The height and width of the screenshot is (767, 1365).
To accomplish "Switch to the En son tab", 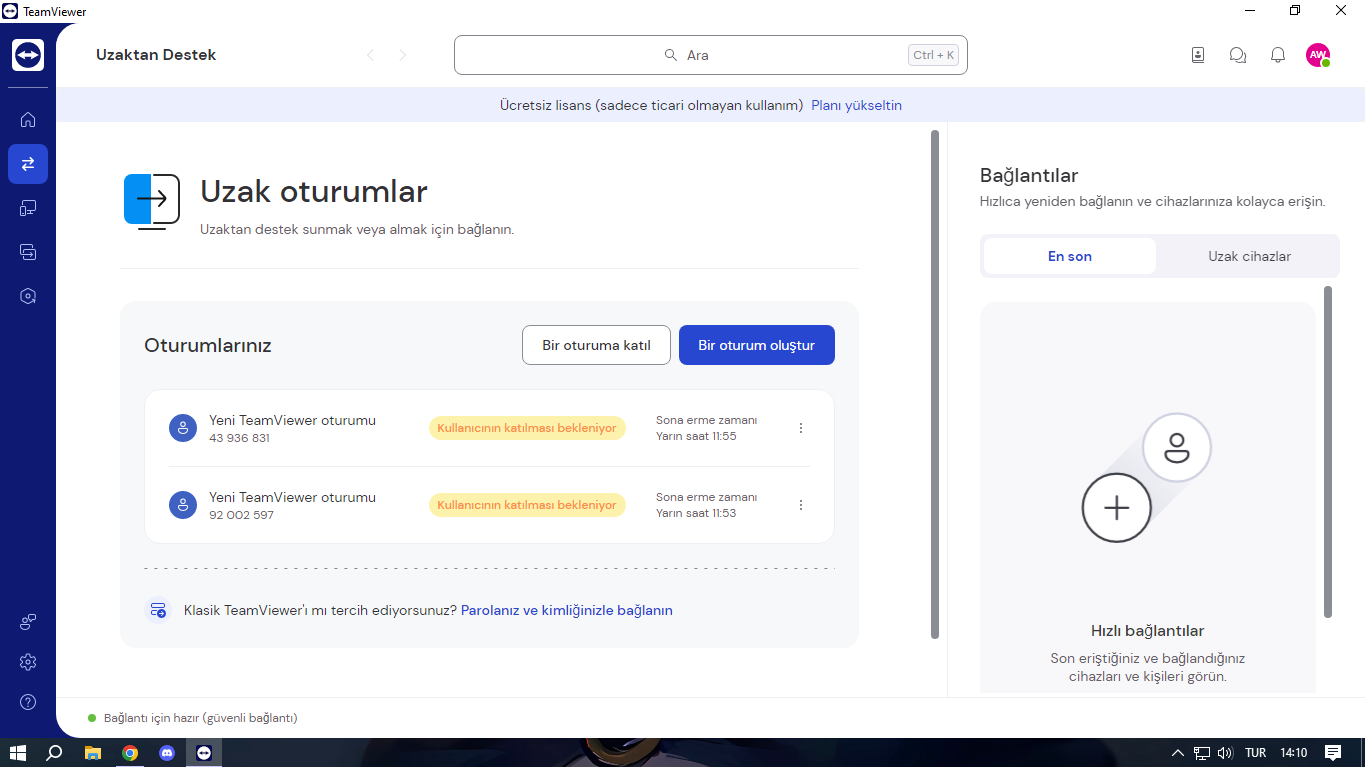I will (1070, 256).
